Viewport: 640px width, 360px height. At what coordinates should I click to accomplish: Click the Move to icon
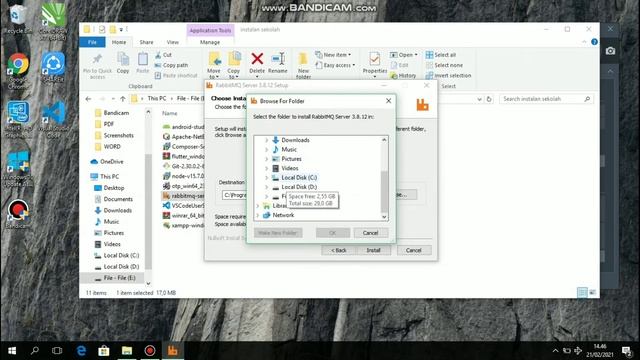click(x=214, y=59)
